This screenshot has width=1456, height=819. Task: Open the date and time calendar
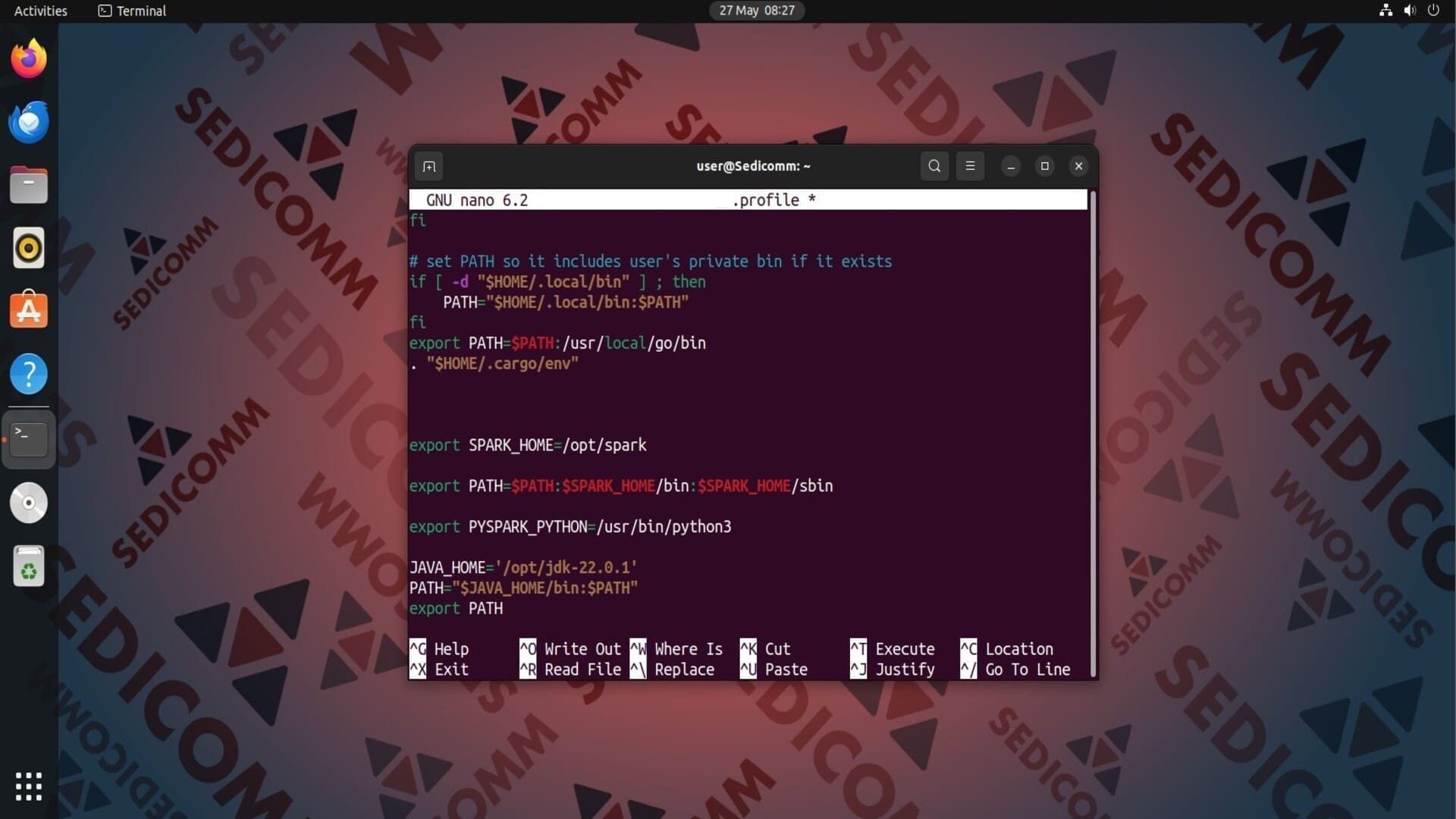pos(757,11)
